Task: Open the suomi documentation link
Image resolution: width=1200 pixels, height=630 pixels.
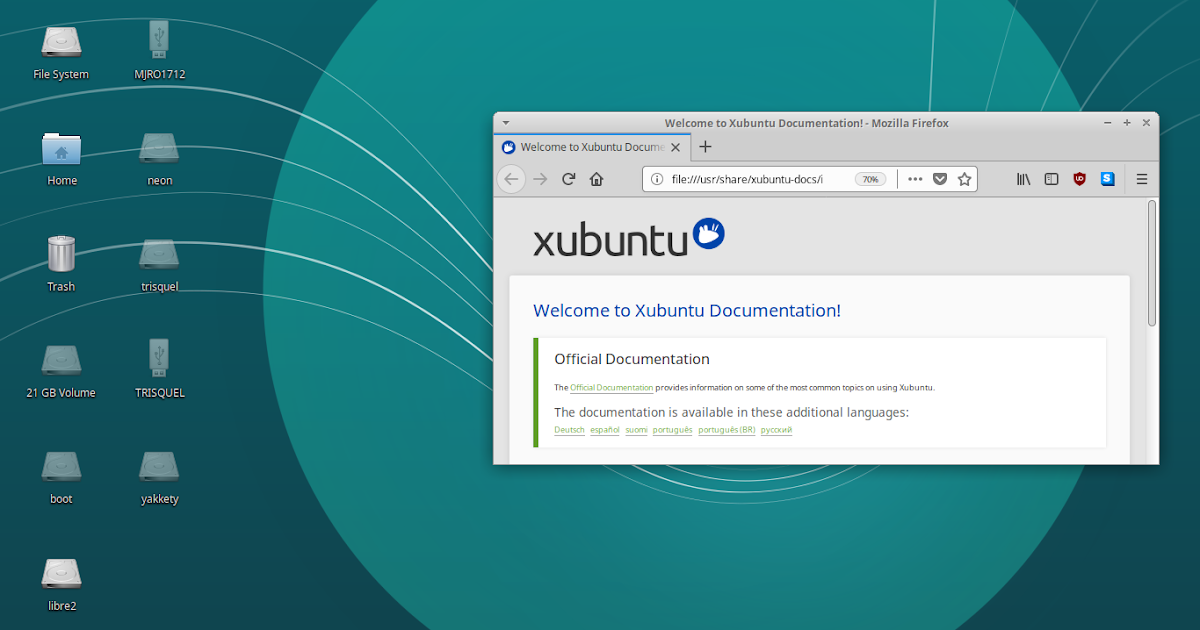Action: [x=636, y=430]
